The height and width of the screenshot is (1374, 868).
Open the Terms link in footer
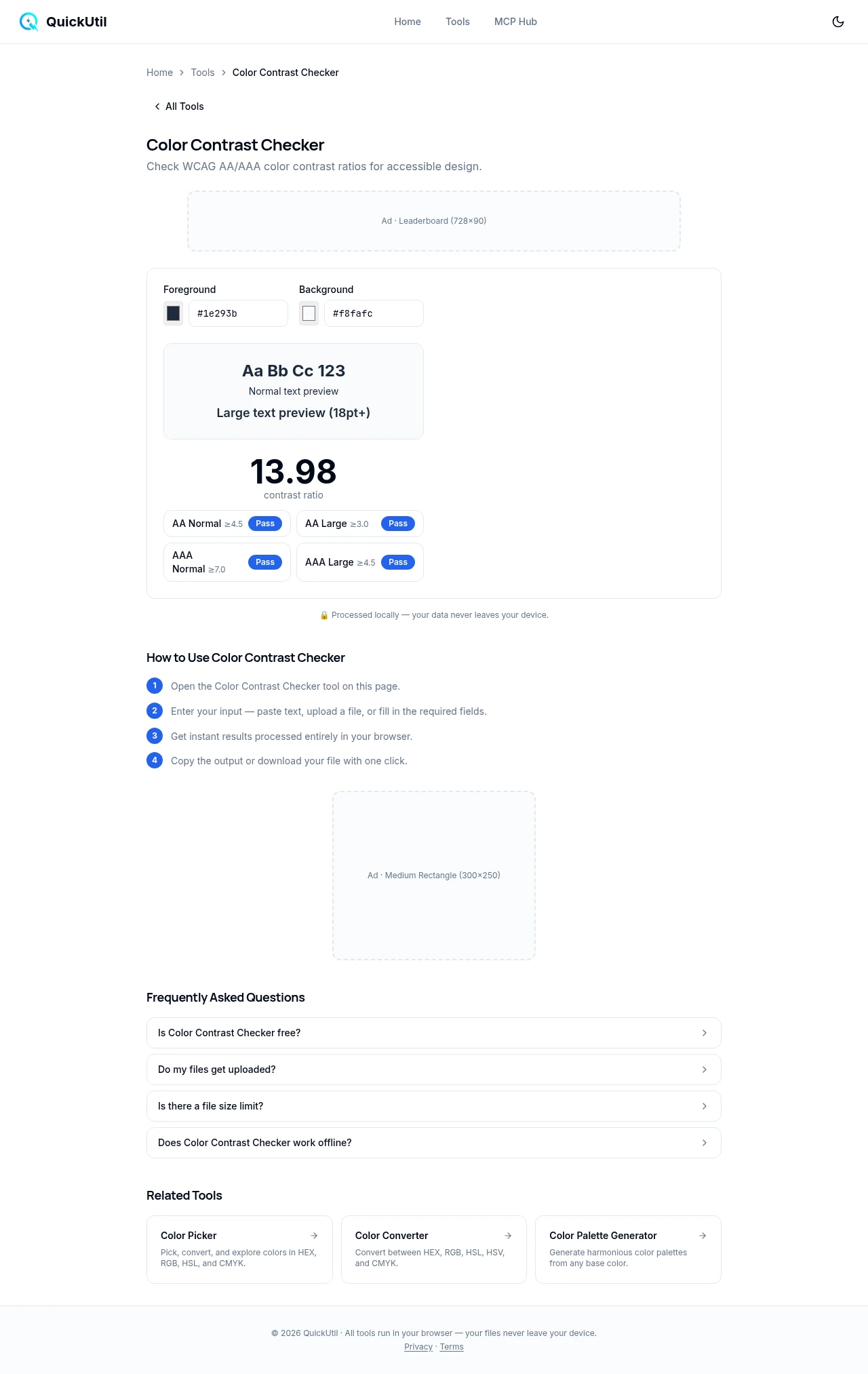tap(452, 1347)
